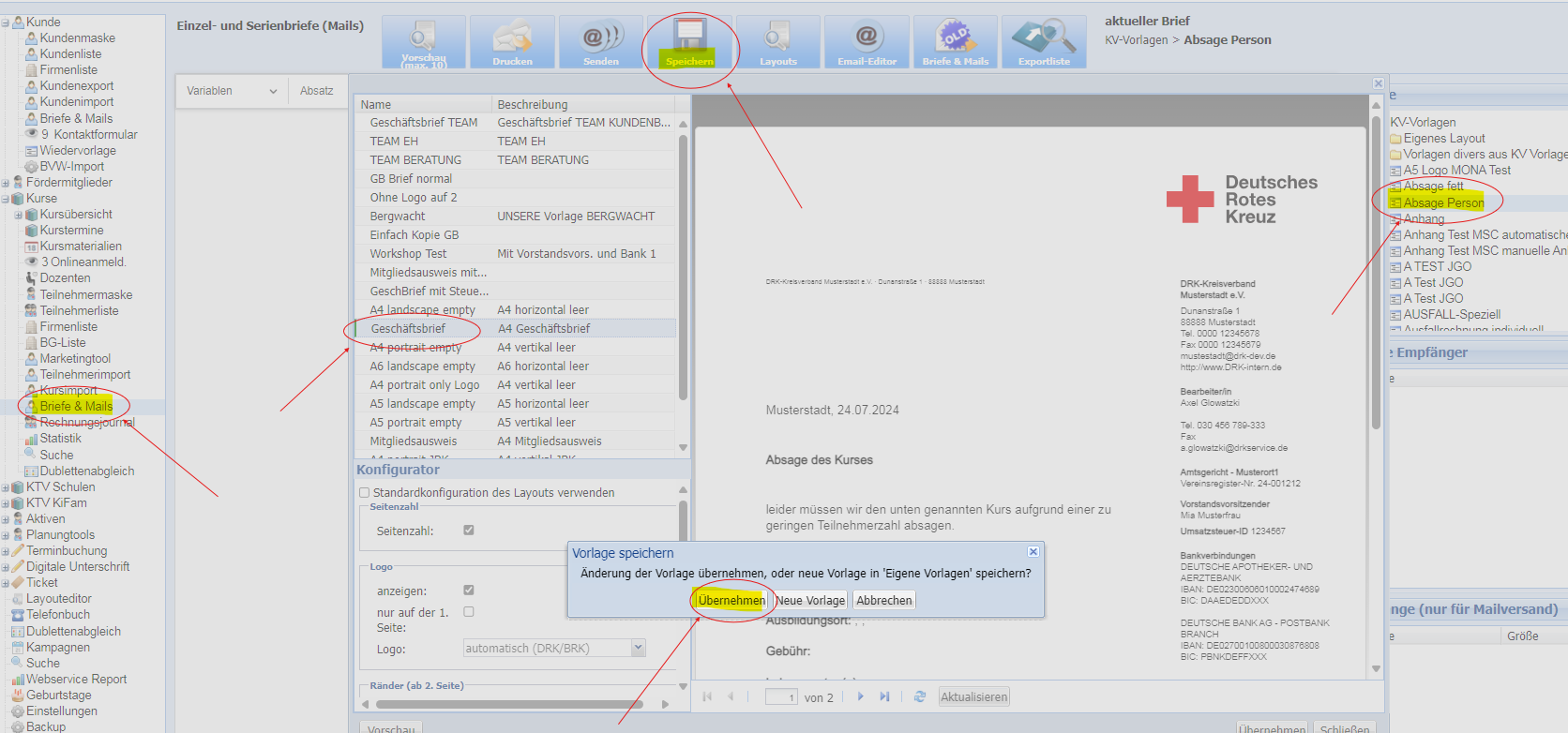Toggle the Seitenzahl checkbox
This screenshot has width=1568, height=733.
[469, 531]
